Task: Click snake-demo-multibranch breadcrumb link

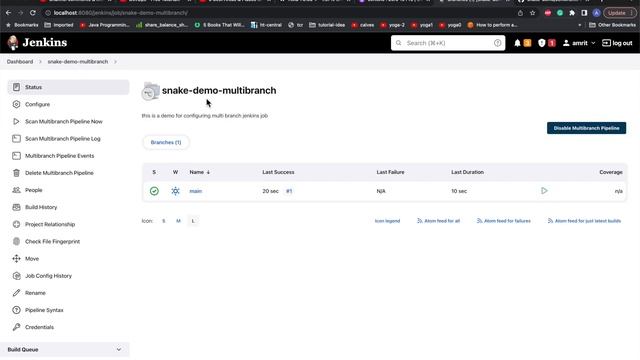Action: pos(78,62)
